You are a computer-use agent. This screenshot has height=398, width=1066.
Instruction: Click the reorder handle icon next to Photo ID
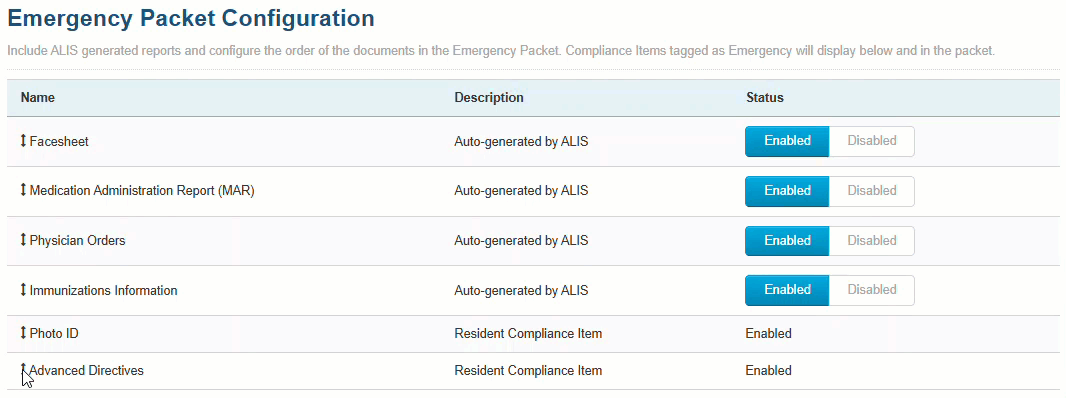coord(23,333)
